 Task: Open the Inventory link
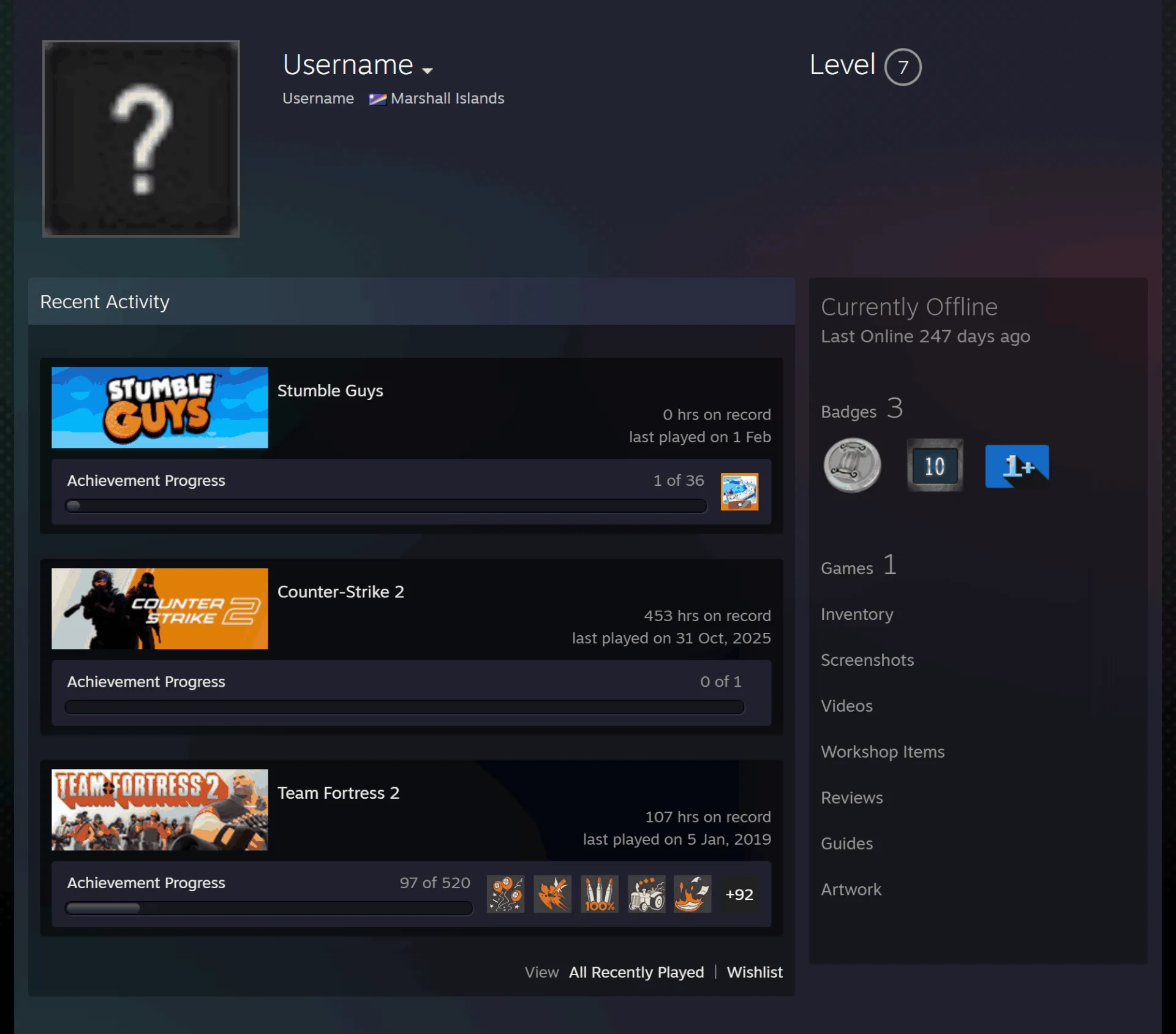pos(857,614)
